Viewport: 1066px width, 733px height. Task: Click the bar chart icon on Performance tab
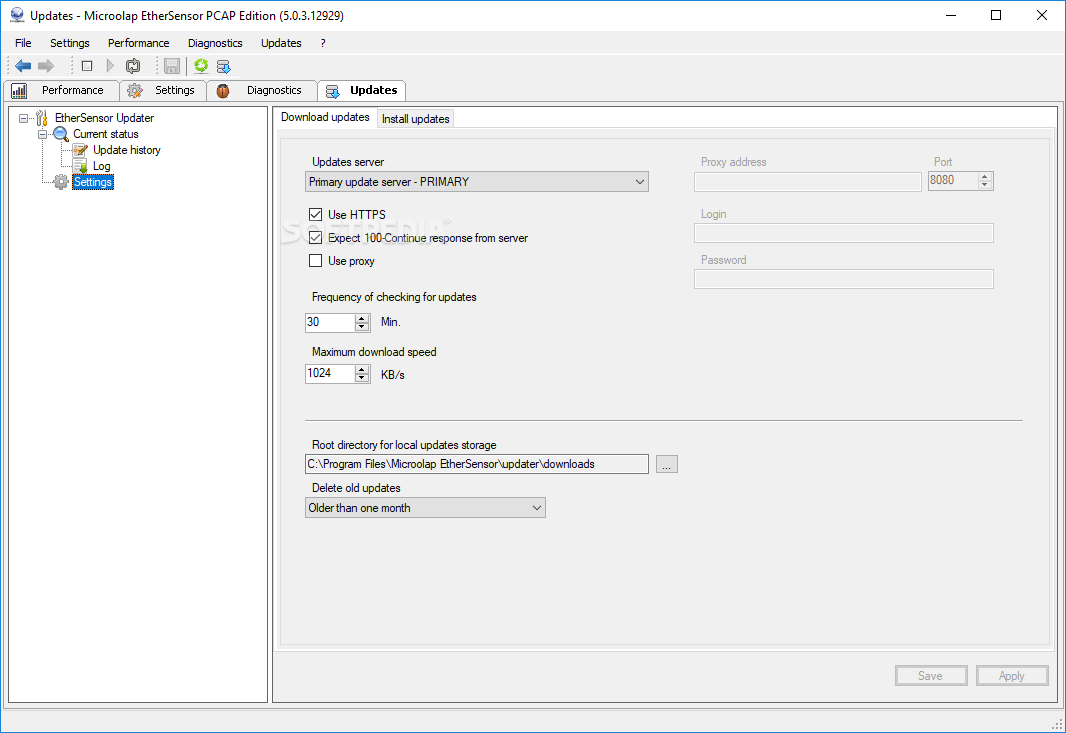pos(19,90)
